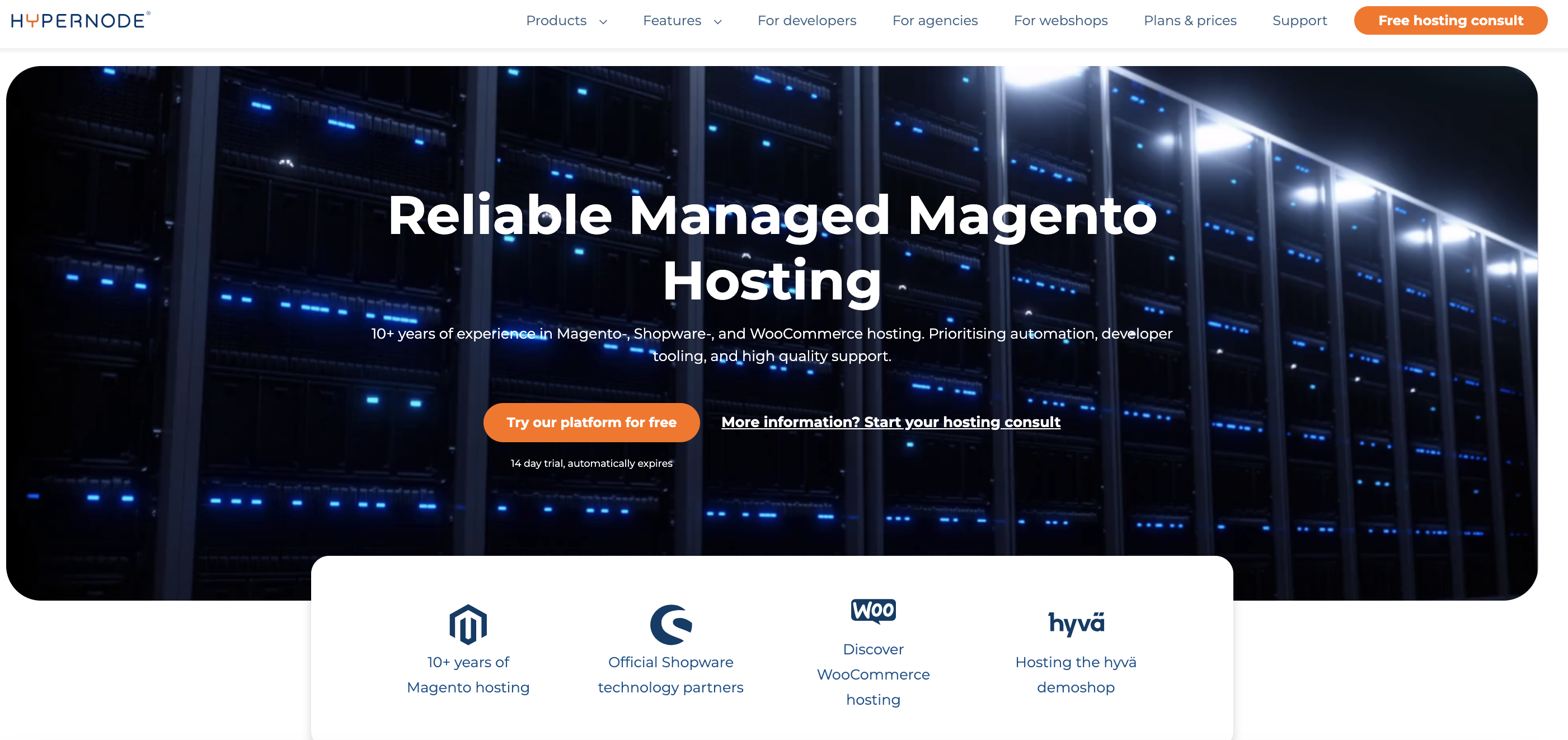Open Discover WooCommerce hosting link
The height and width of the screenshot is (740, 1568).
coord(873,674)
